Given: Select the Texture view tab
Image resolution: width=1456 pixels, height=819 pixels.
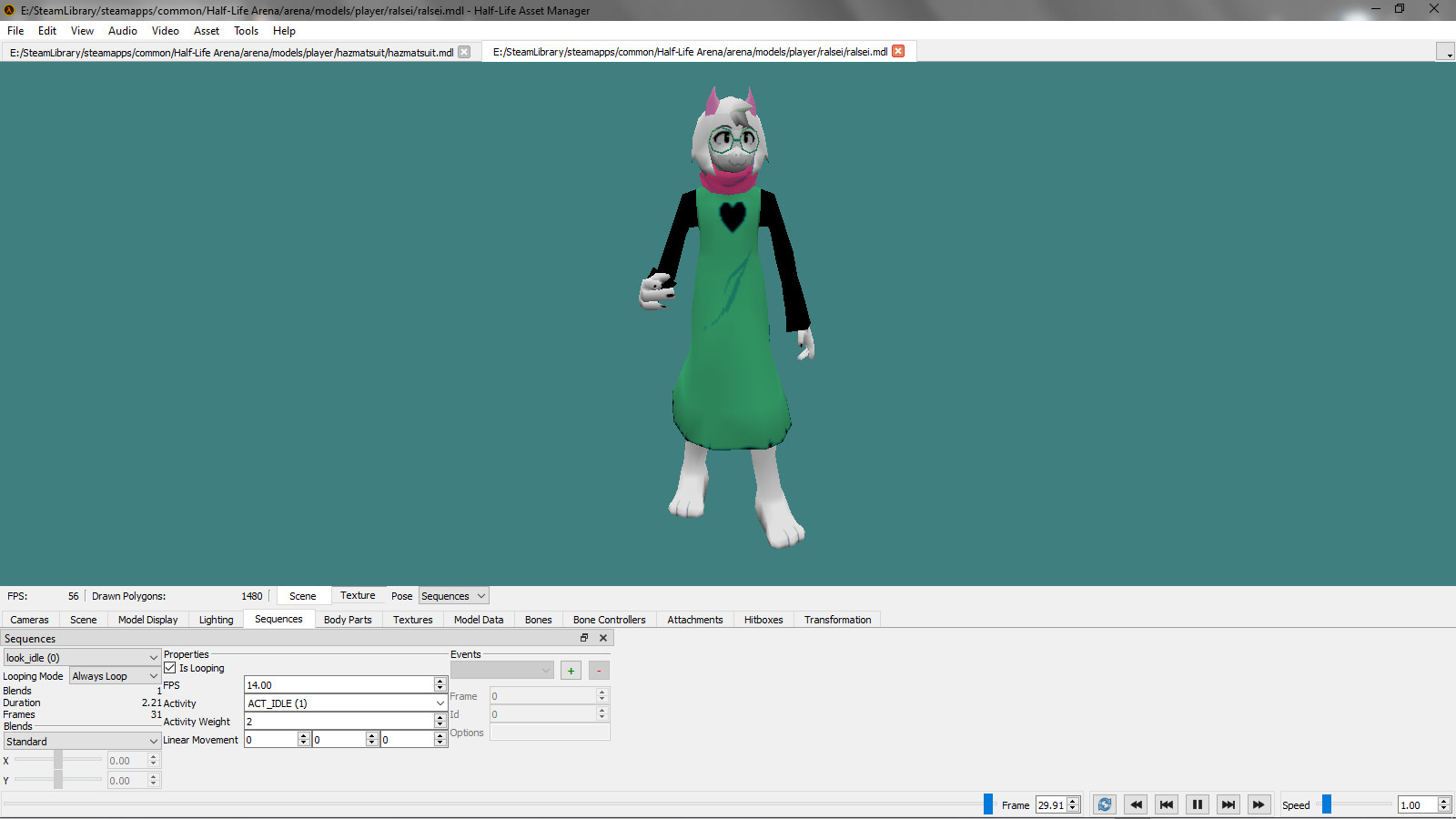Looking at the screenshot, I should pos(358,595).
